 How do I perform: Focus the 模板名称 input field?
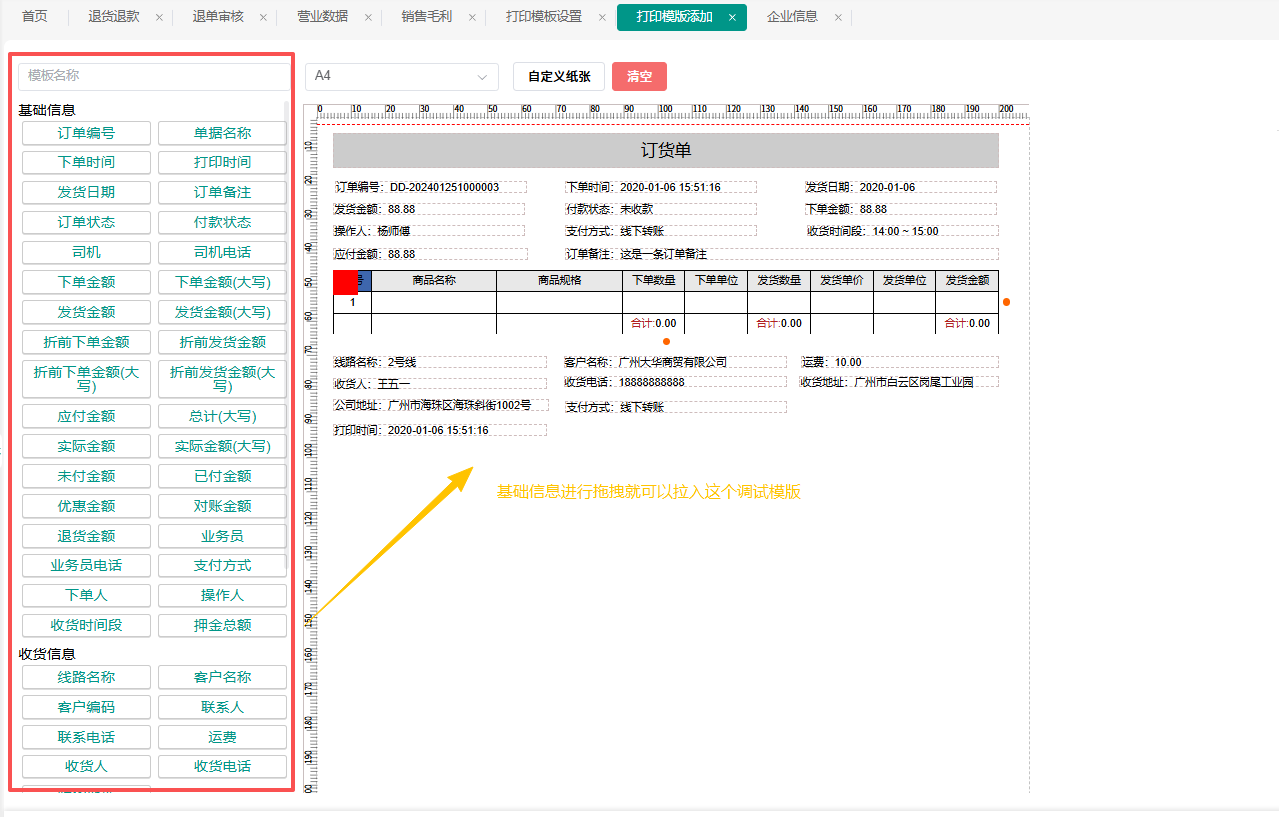(x=154, y=76)
